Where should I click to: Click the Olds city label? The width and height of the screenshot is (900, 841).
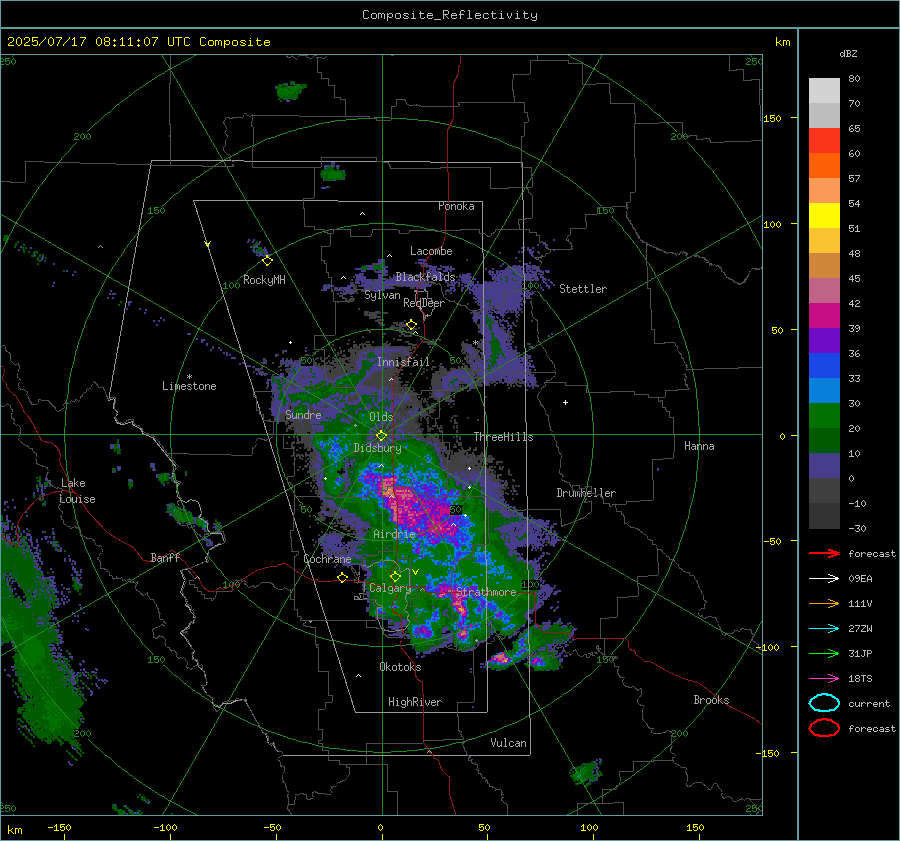(x=381, y=417)
